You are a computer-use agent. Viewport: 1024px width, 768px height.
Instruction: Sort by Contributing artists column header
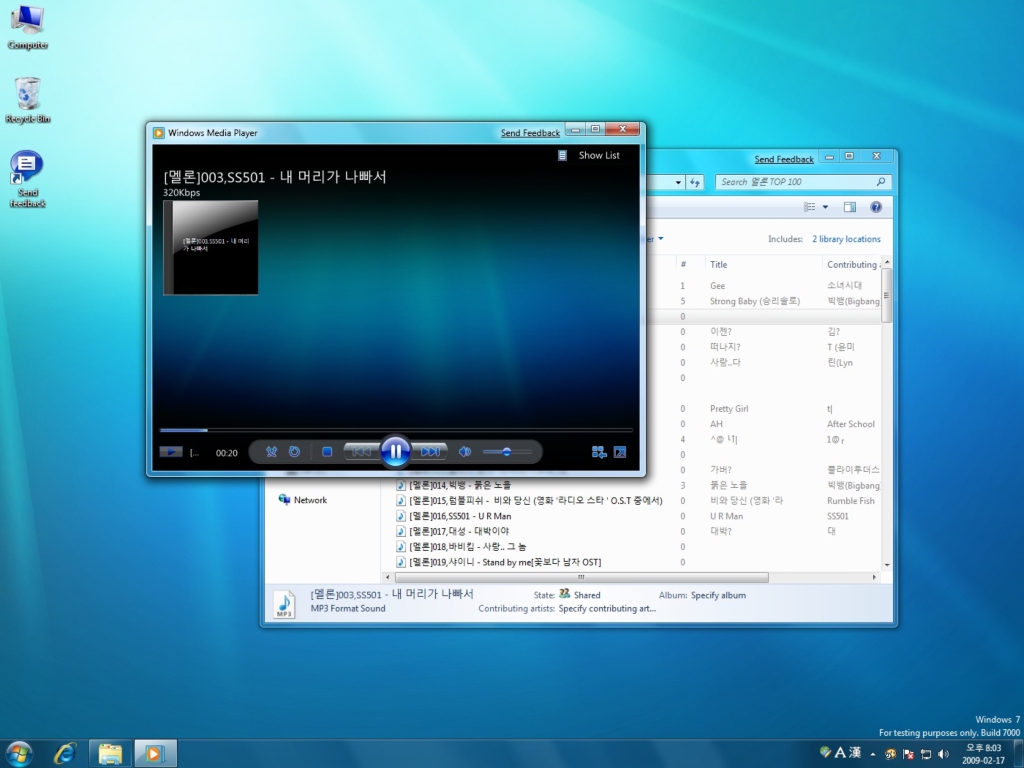pyautogui.click(x=852, y=264)
